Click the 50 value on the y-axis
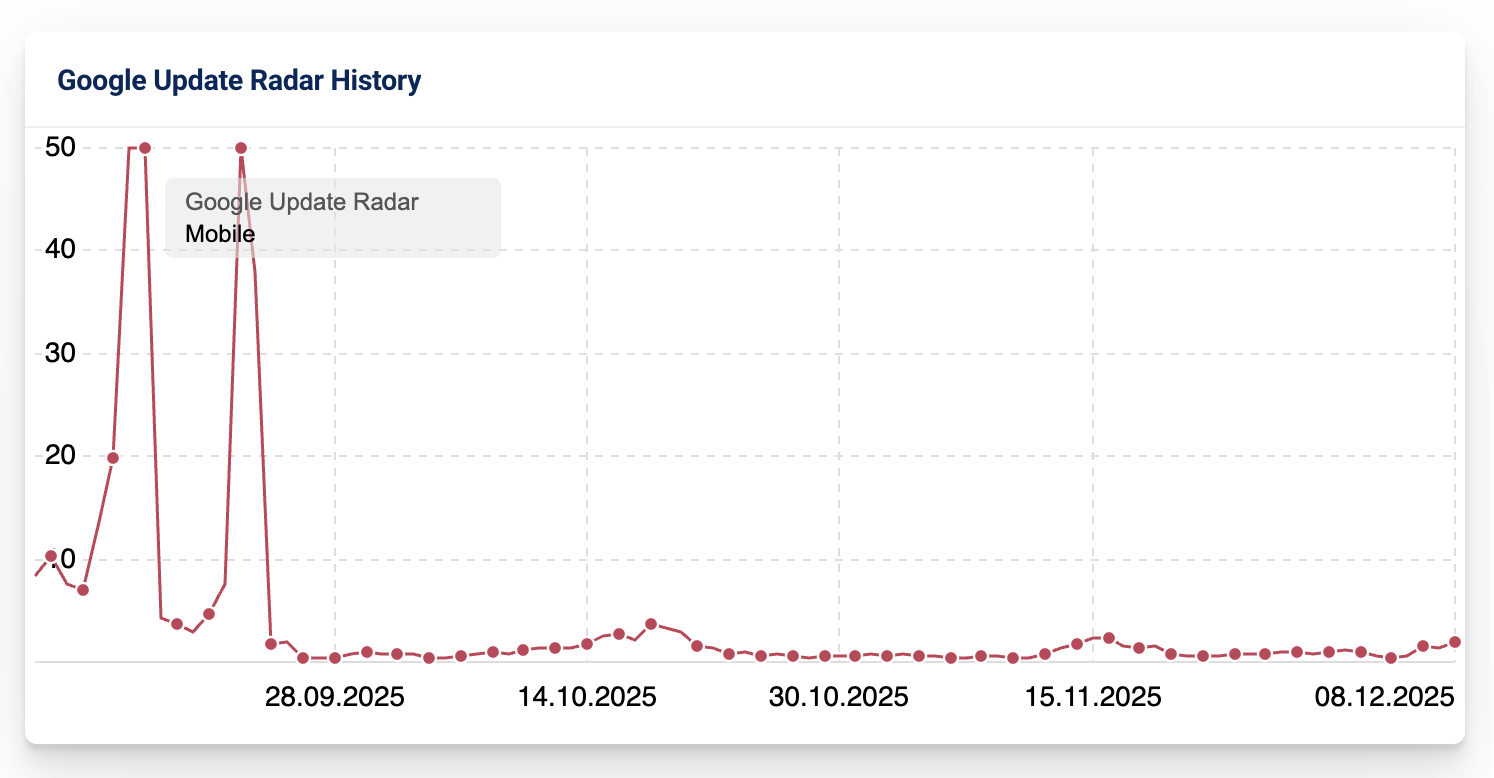Image resolution: width=1494 pixels, height=778 pixels. click(62, 148)
